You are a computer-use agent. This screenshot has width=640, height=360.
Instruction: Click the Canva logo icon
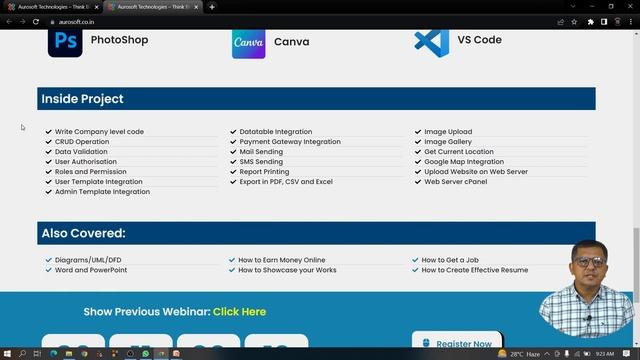249,44
